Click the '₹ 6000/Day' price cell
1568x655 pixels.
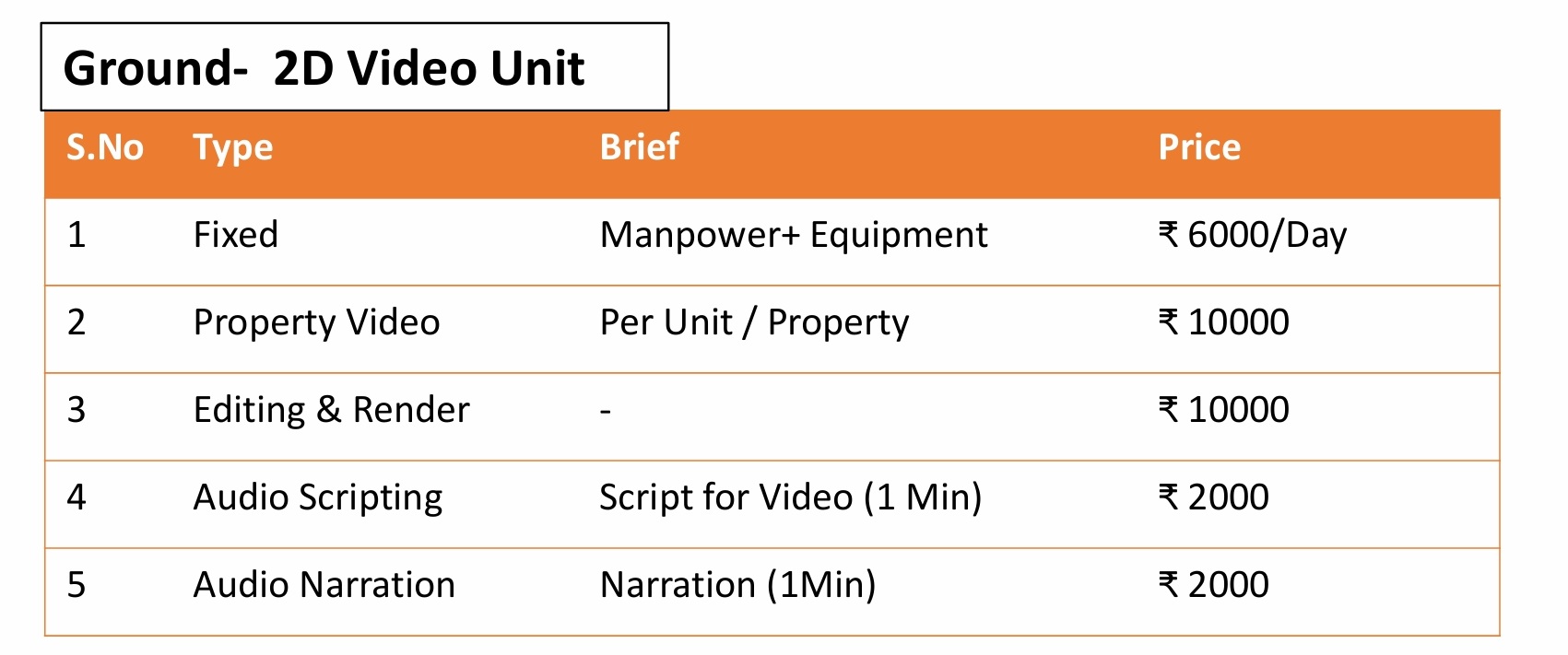tap(1252, 235)
